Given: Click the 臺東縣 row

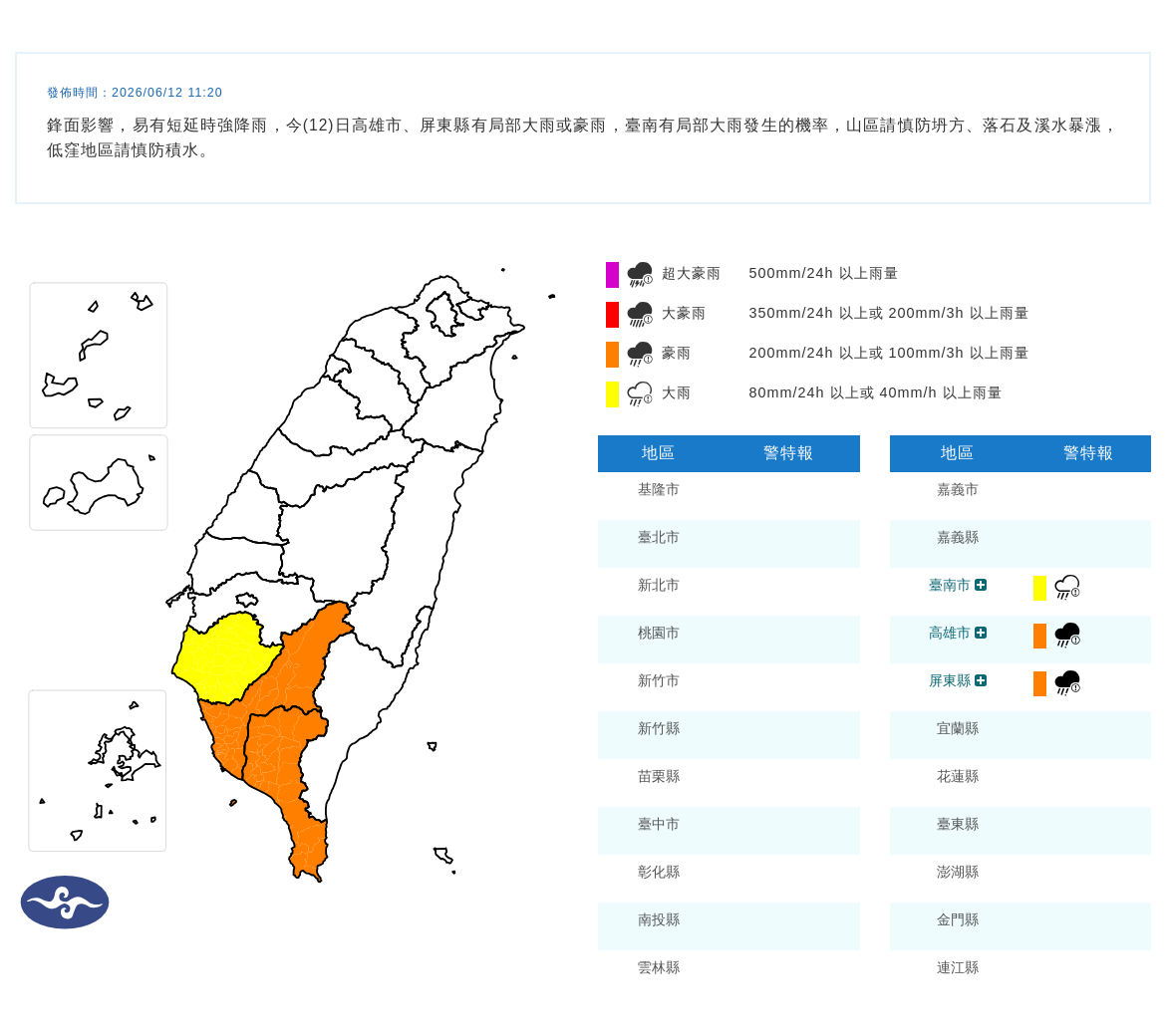Looking at the screenshot, I should coord(1020,831).
